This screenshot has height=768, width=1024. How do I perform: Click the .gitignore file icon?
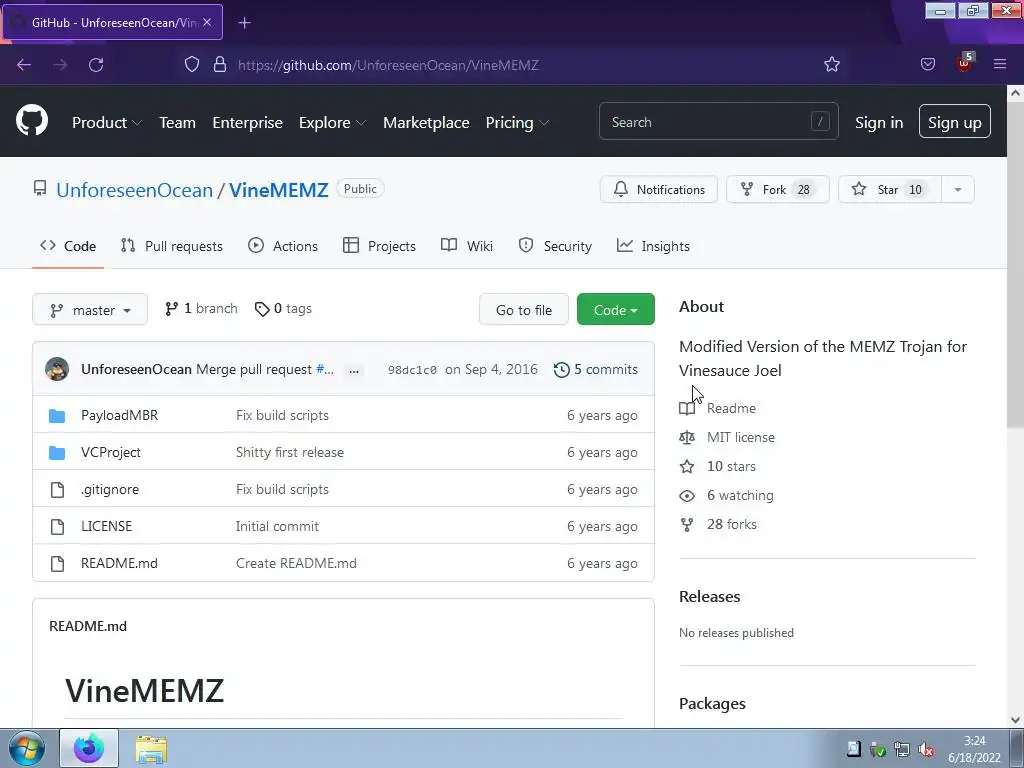click(x=57, y=490)
